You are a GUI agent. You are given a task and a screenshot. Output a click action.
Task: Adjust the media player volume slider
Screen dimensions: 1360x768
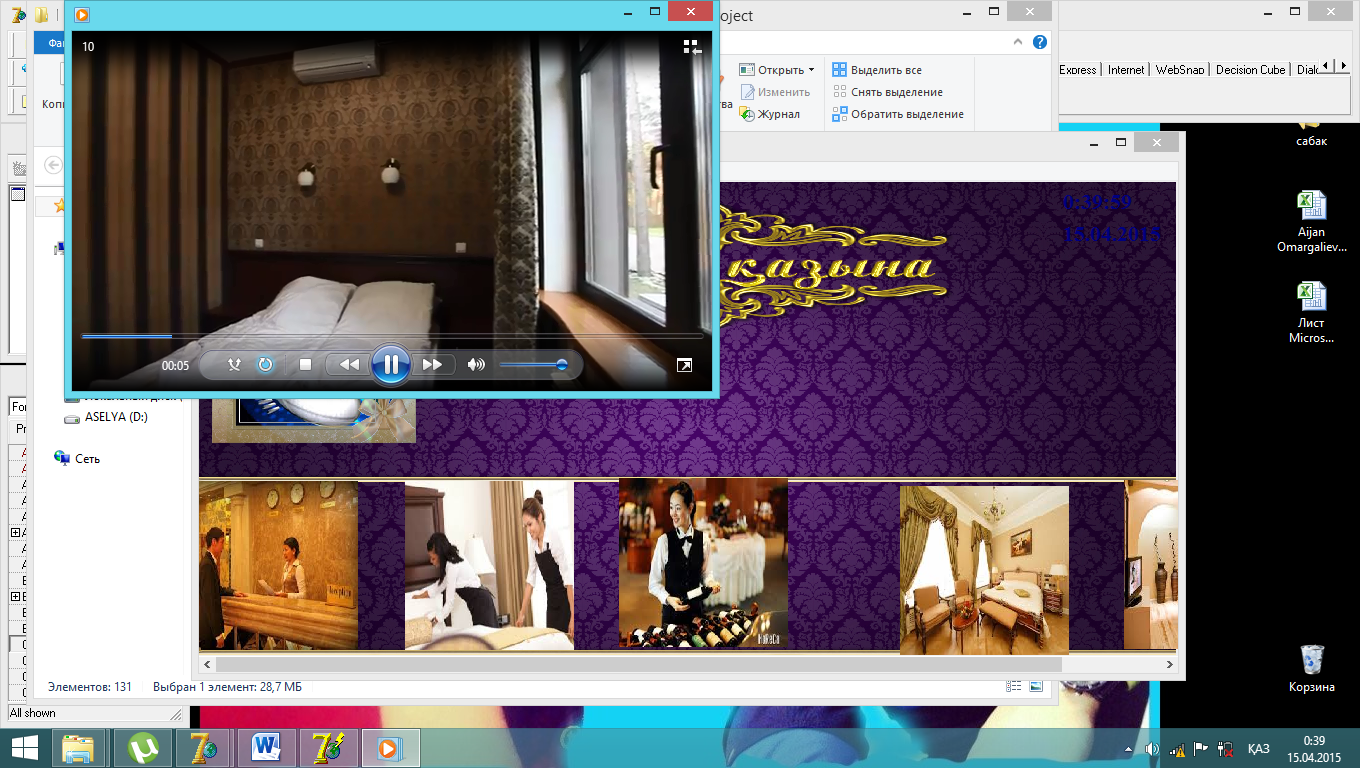click(534, 365)
